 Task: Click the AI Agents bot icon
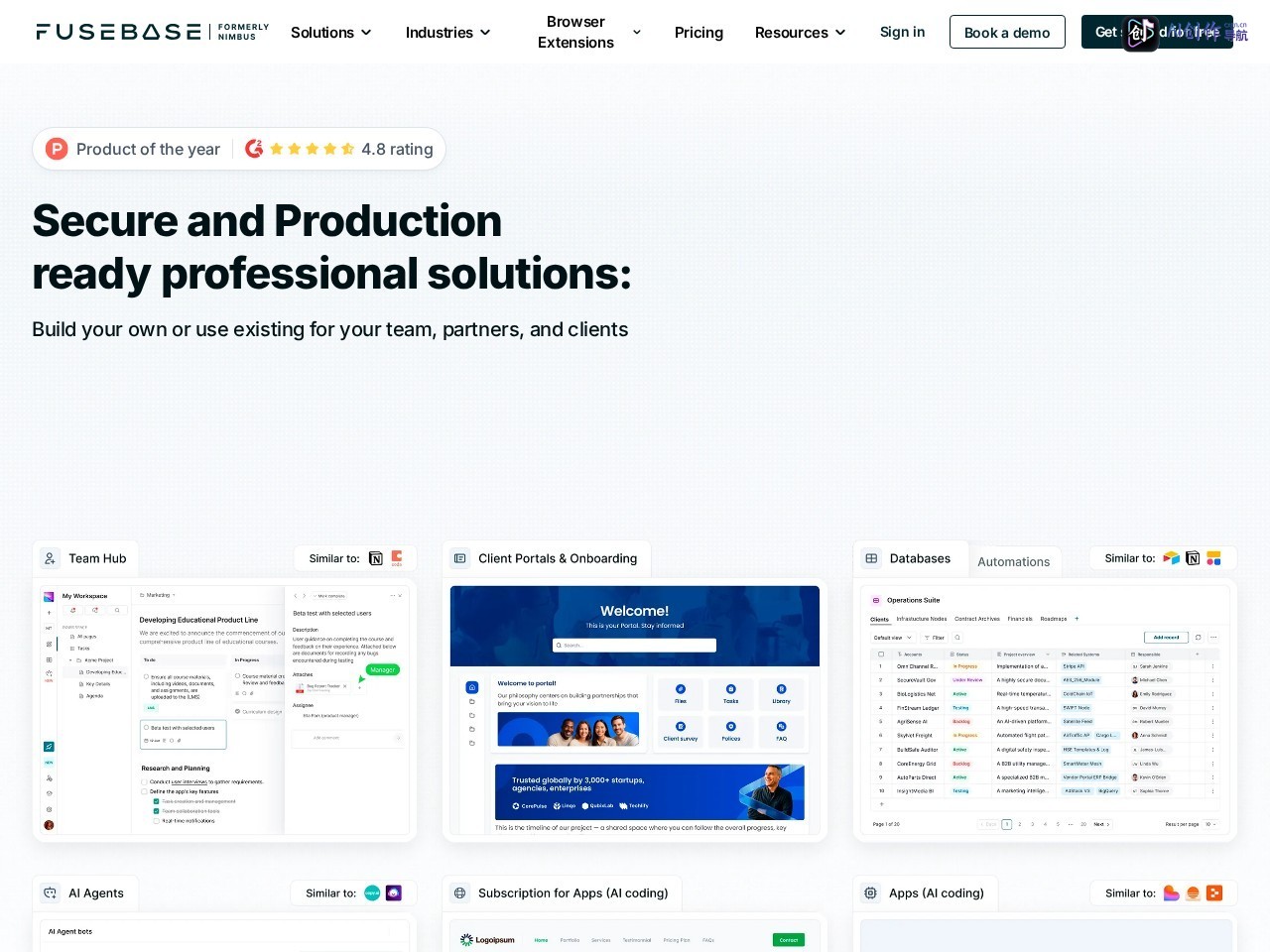50,892
